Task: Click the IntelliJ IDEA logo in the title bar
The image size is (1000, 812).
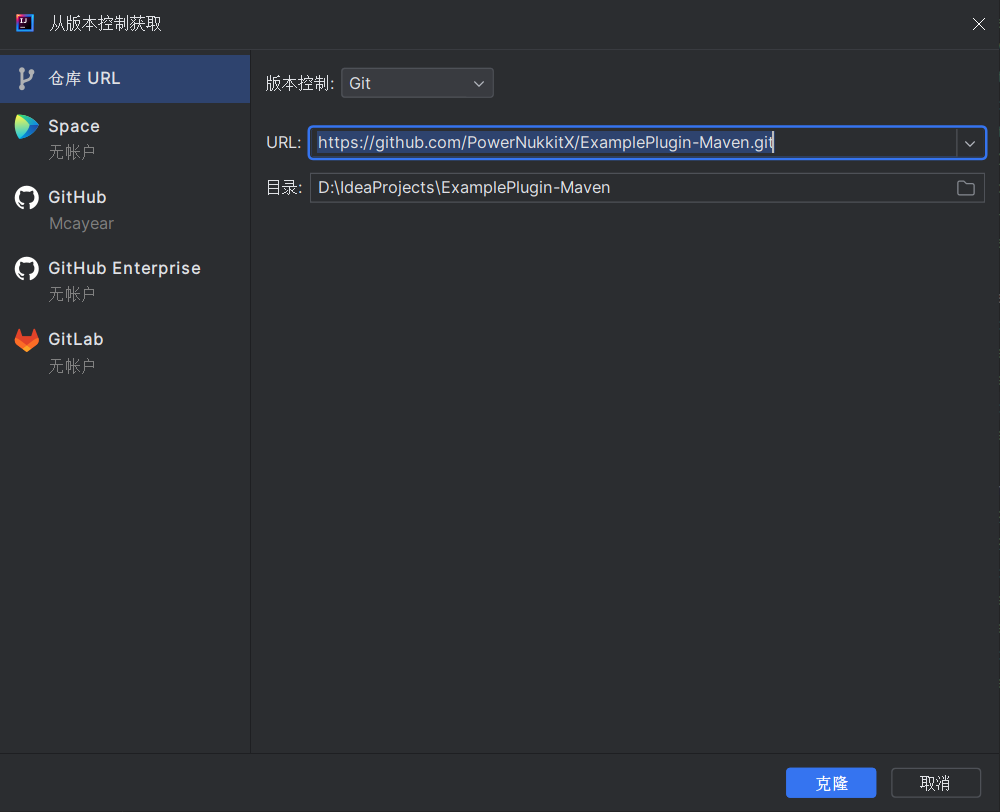Action: click(x=24, y=23)
